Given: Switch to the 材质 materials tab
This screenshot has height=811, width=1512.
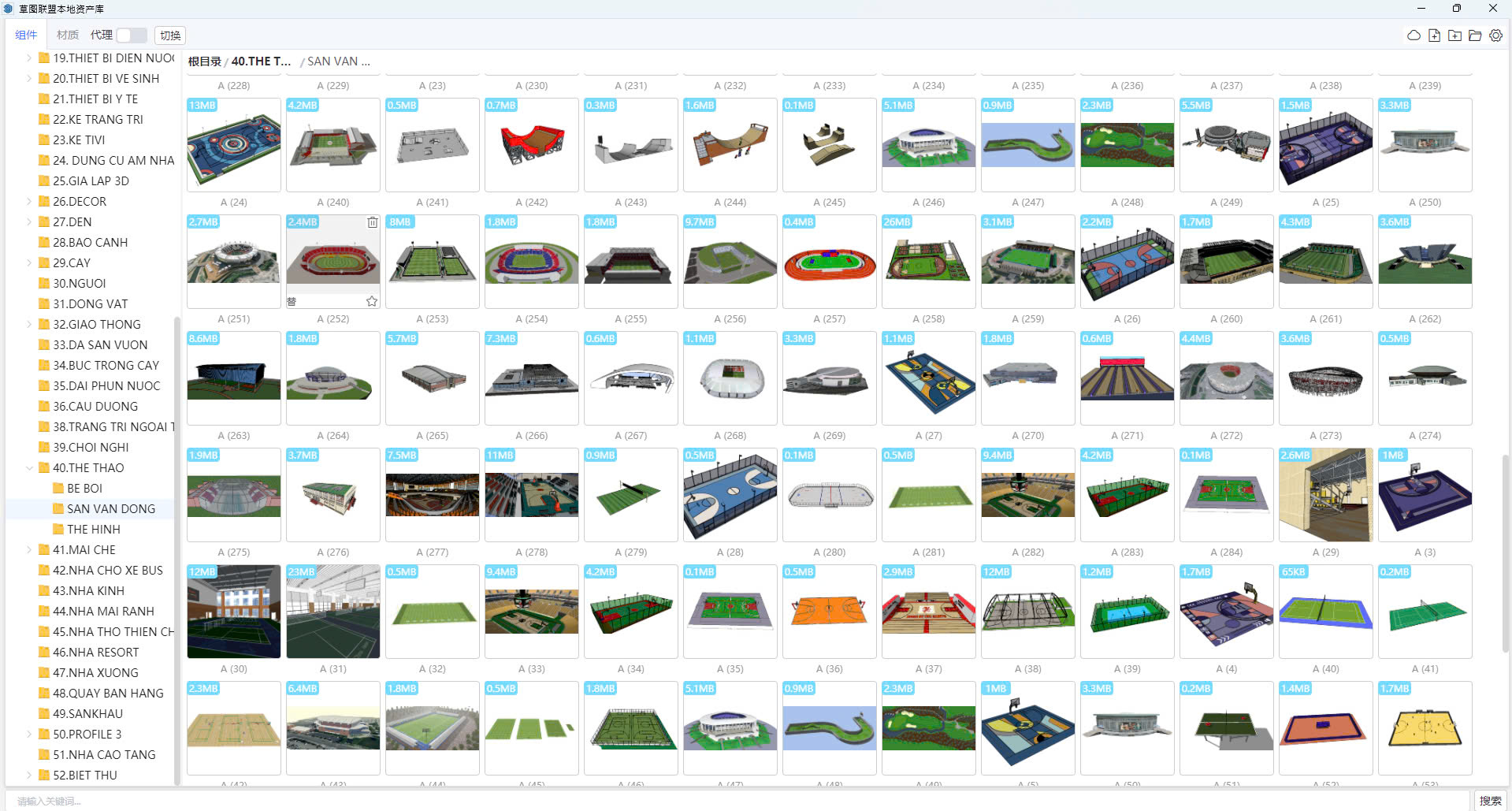Looking at the screenshot, I should tap(68, 35).
